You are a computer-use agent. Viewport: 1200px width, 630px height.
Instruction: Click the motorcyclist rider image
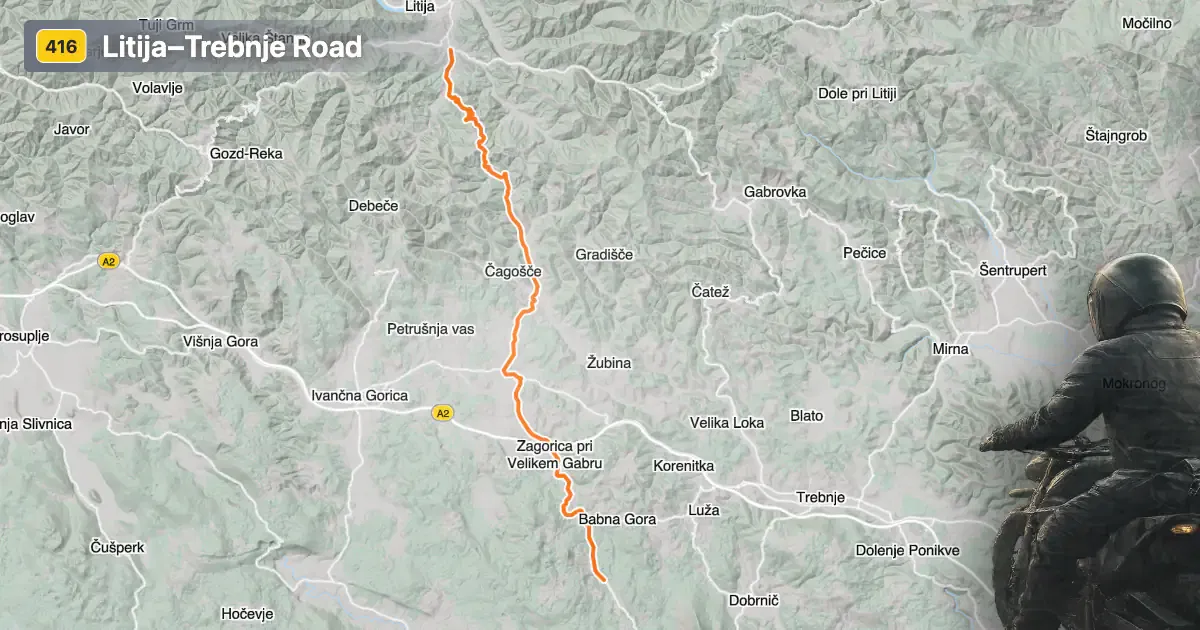coord(1095,445)
